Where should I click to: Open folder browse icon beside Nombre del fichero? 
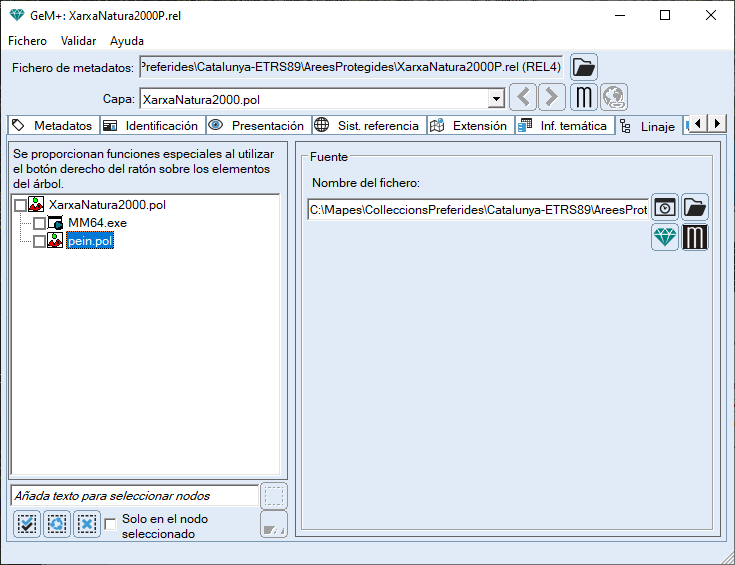click(695, 208)
